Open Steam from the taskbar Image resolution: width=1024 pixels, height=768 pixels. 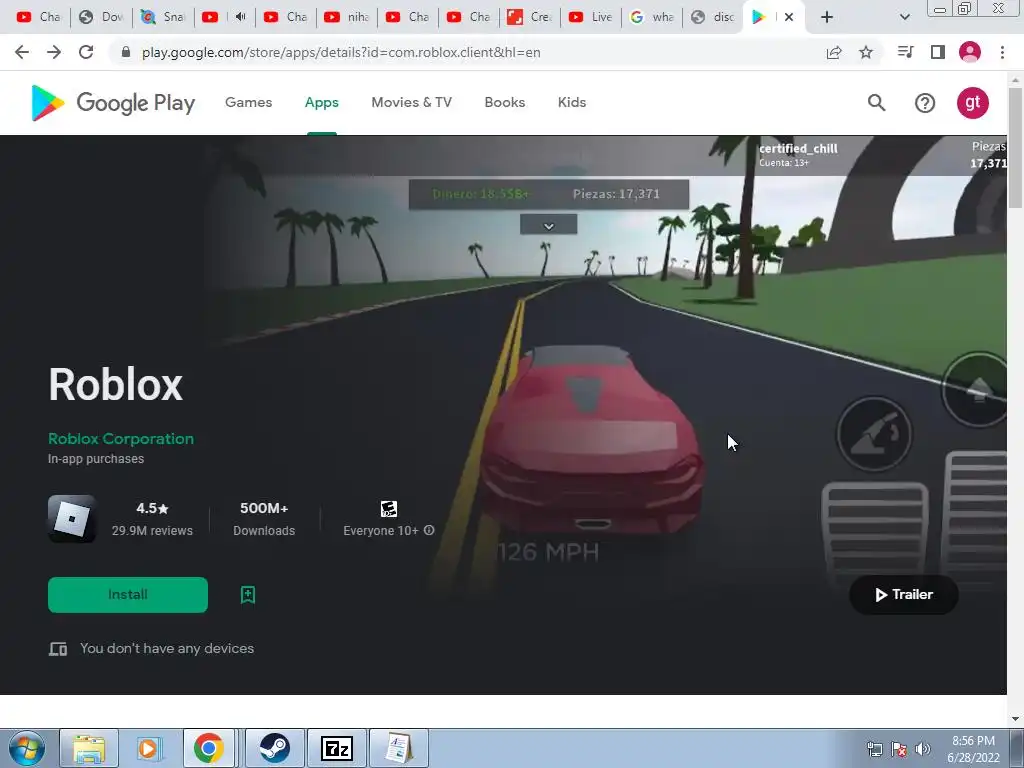[274, 748]
